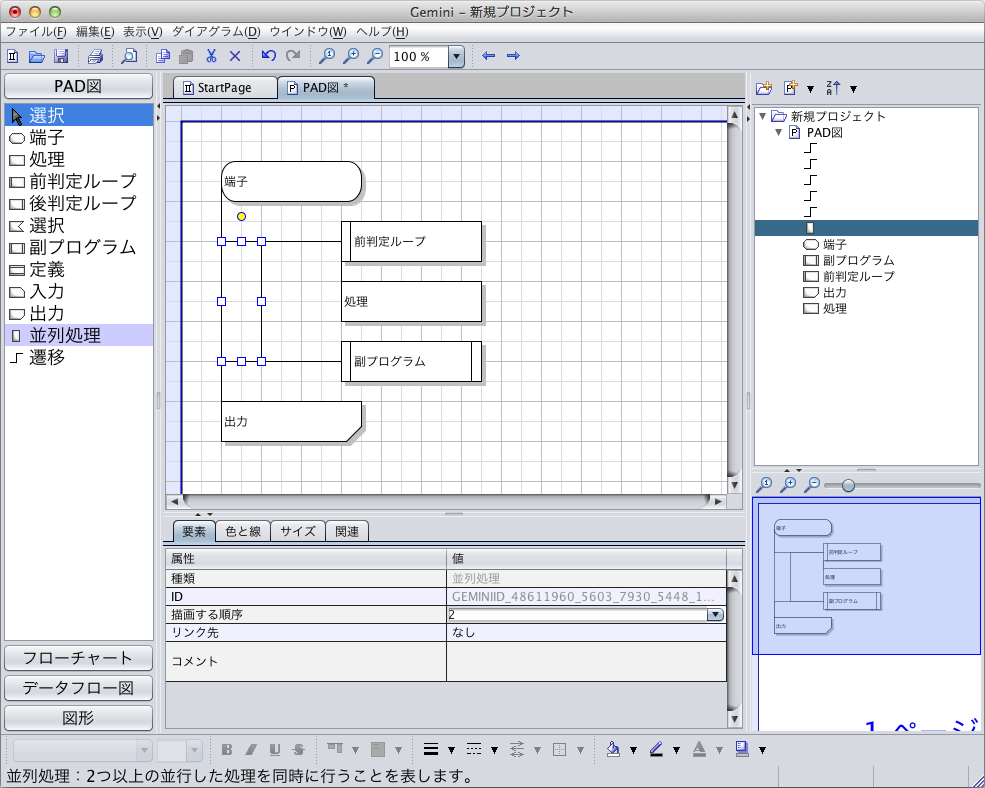Zoom in using main toolbar magnifier plus

[x=351, y=56]
